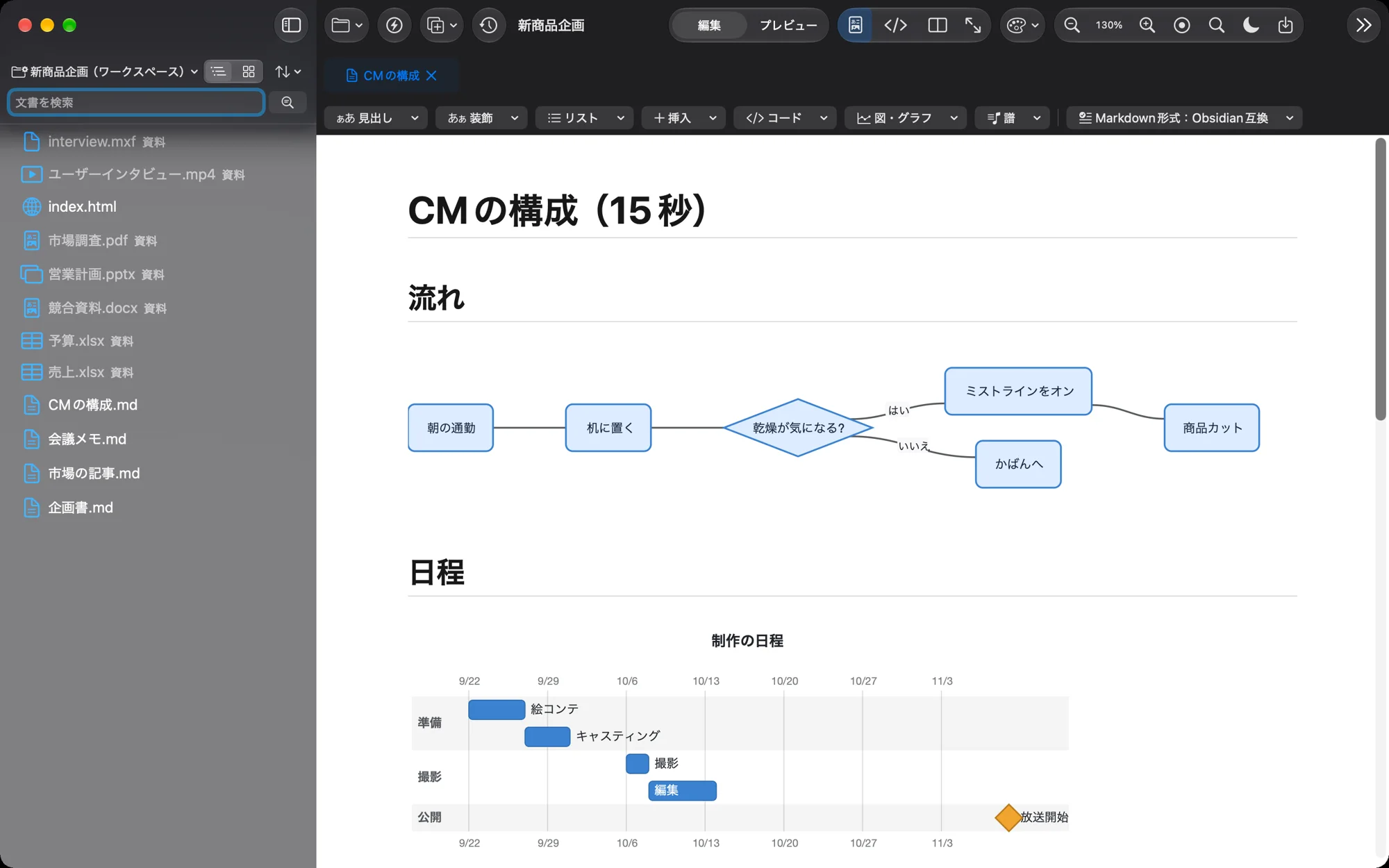Open the new document plus menu
This screenshot has width=1389, height=868.
coord(441,26)
